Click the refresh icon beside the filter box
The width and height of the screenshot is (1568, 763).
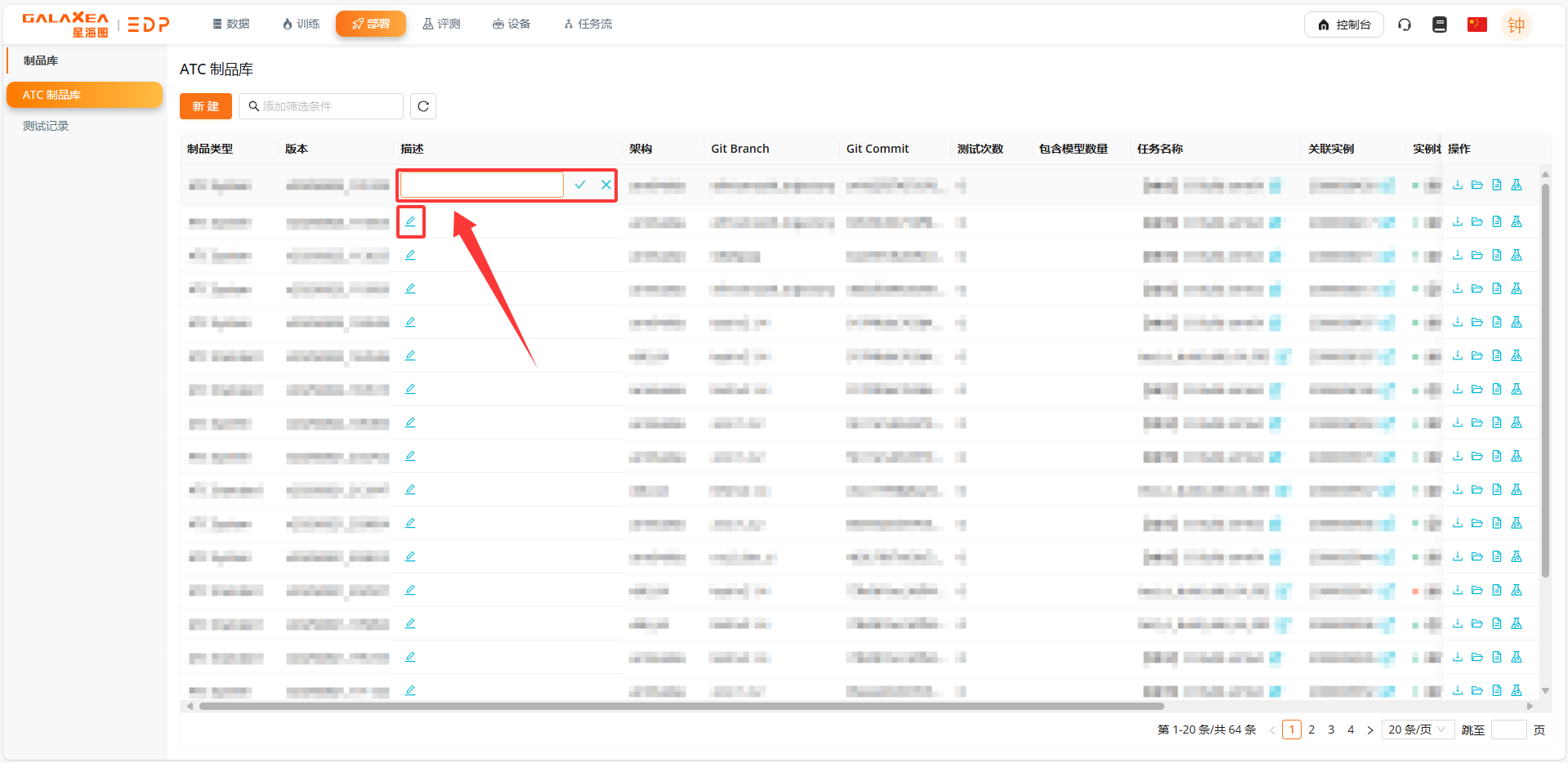pyautogui.click(x=423, y=106)
